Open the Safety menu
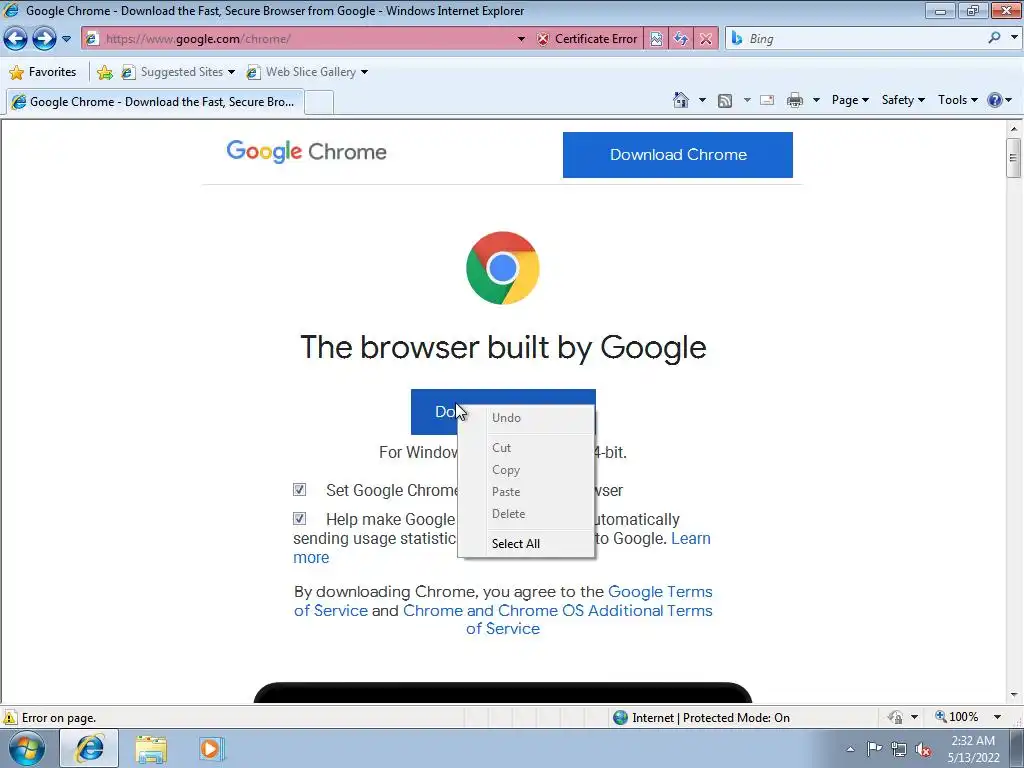 [903, 100]
